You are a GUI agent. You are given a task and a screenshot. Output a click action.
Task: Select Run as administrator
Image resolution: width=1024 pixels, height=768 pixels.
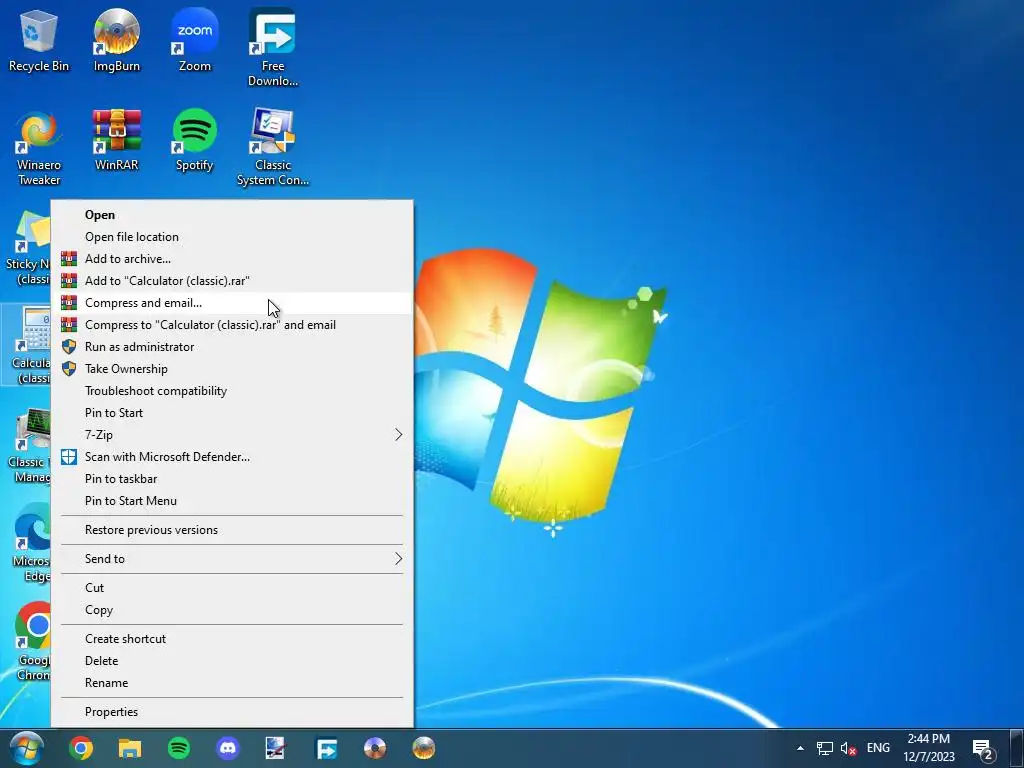click(232, 347)
